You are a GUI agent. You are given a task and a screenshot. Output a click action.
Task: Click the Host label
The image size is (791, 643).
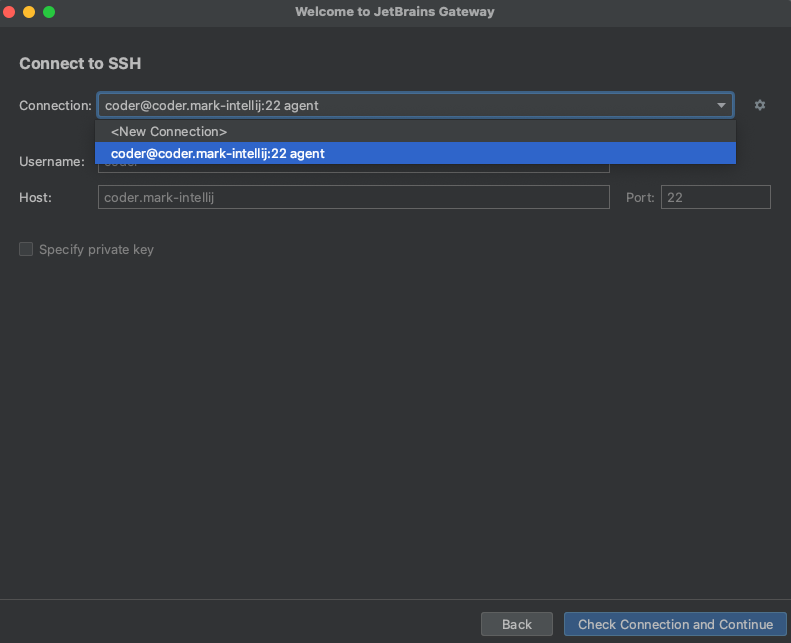[35, 197]
